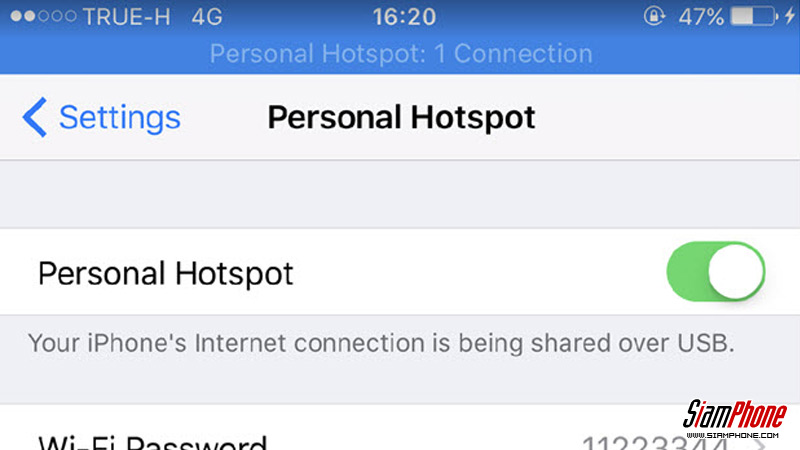Tap the Personal Hotspot: 1 Connection banner
Viewport: 800px width, 450px height.
click(x=401, y=54)
